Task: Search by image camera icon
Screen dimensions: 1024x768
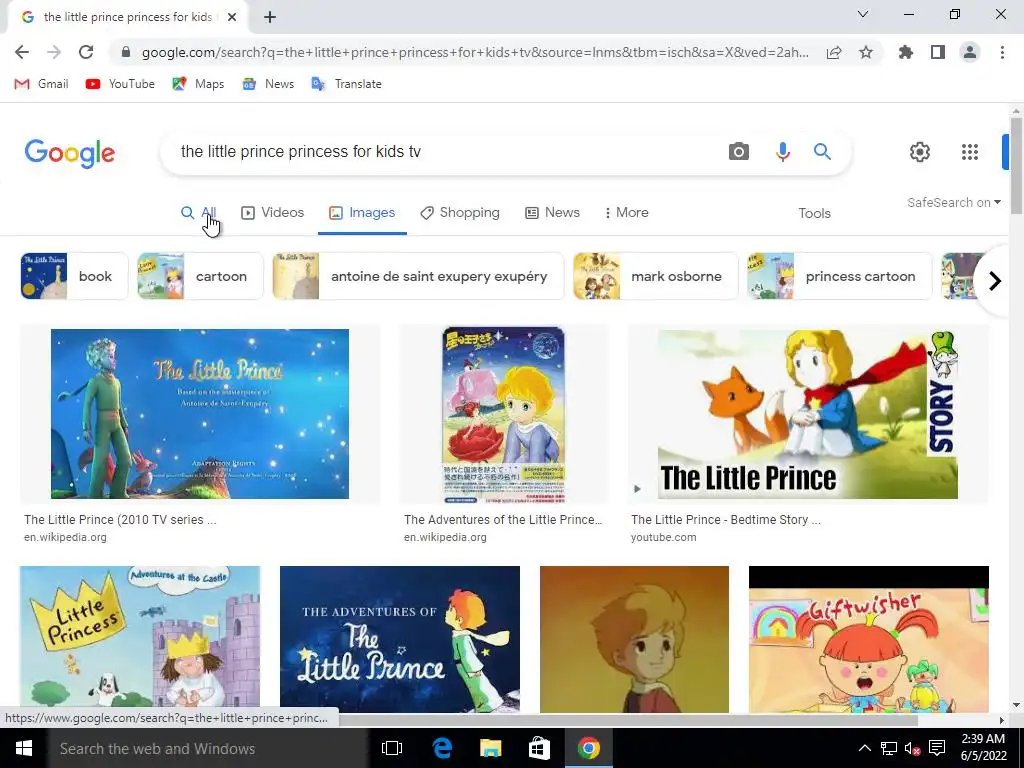Action: (739, 152)
